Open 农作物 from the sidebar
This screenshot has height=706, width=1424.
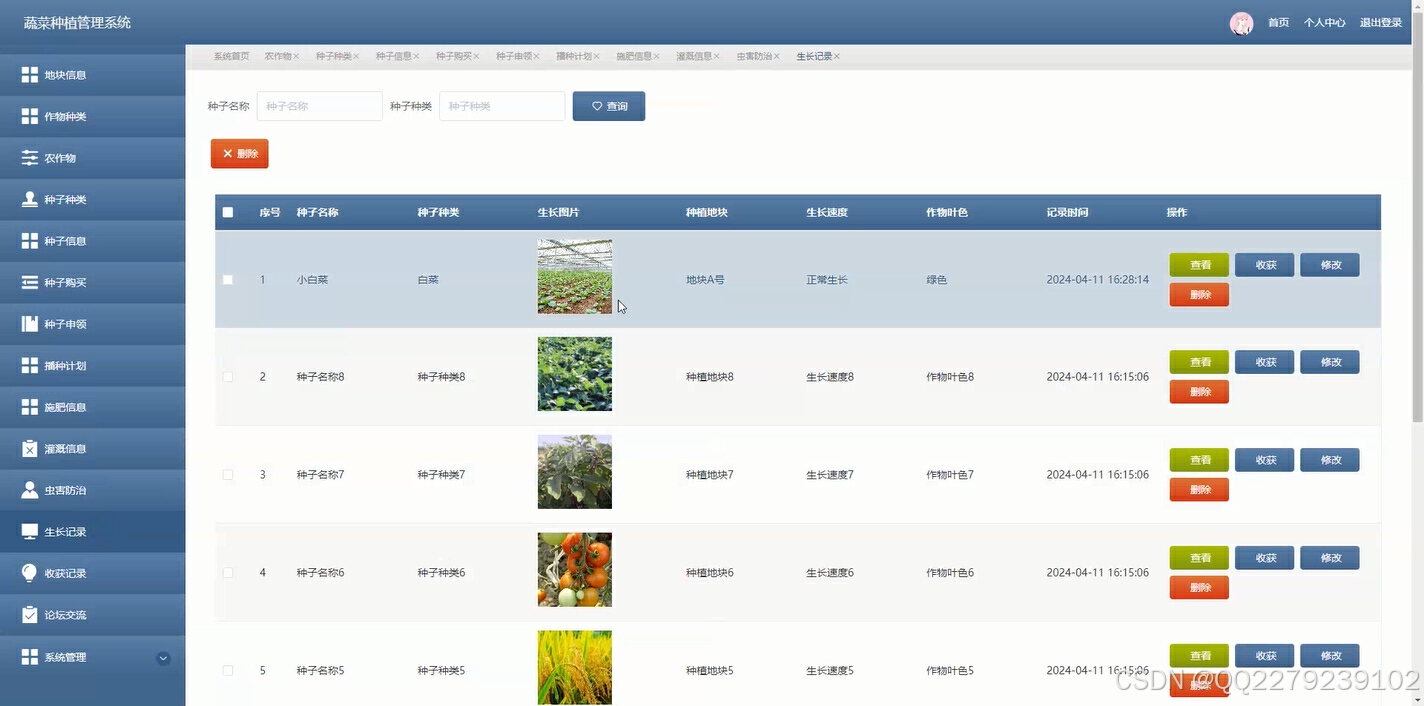(x=60, y=157)
